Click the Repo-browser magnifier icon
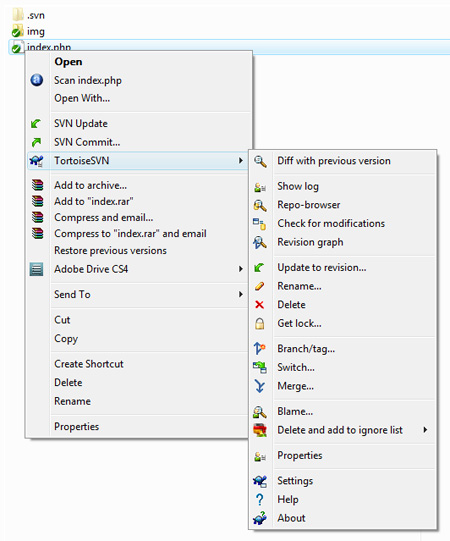 pos(260,205)
